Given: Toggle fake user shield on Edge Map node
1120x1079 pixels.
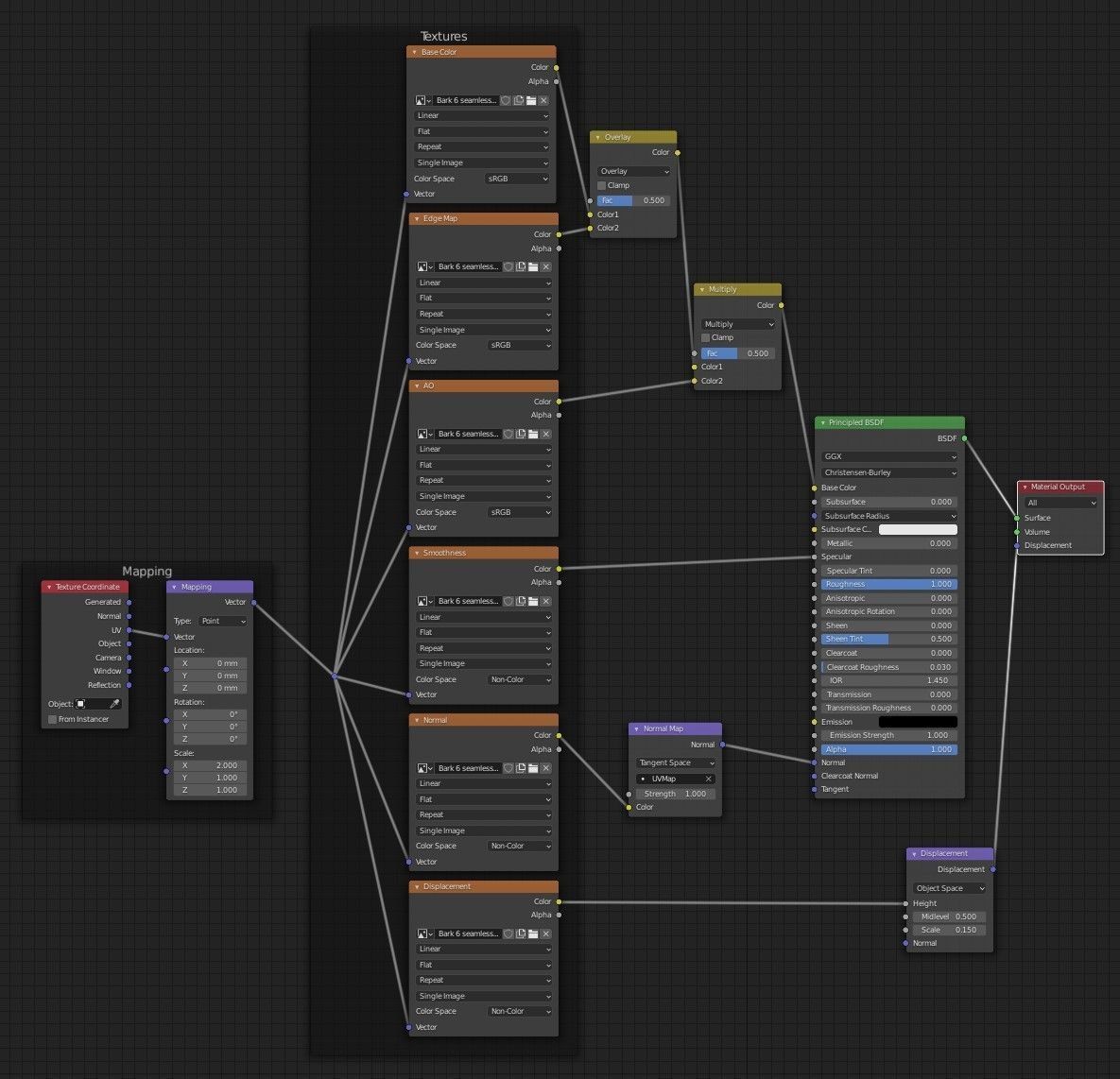Looking at the screenshot, I should (x=508, y=267).
